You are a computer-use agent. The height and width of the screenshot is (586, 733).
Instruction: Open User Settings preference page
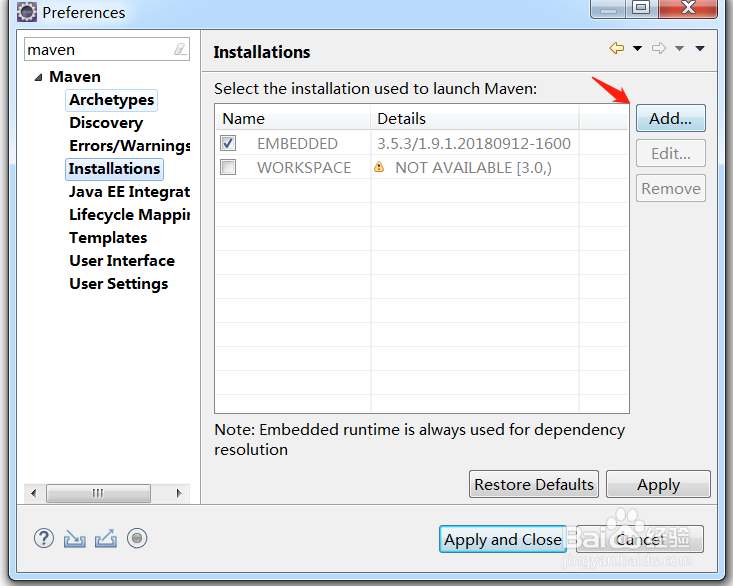[x=119, y=284]
